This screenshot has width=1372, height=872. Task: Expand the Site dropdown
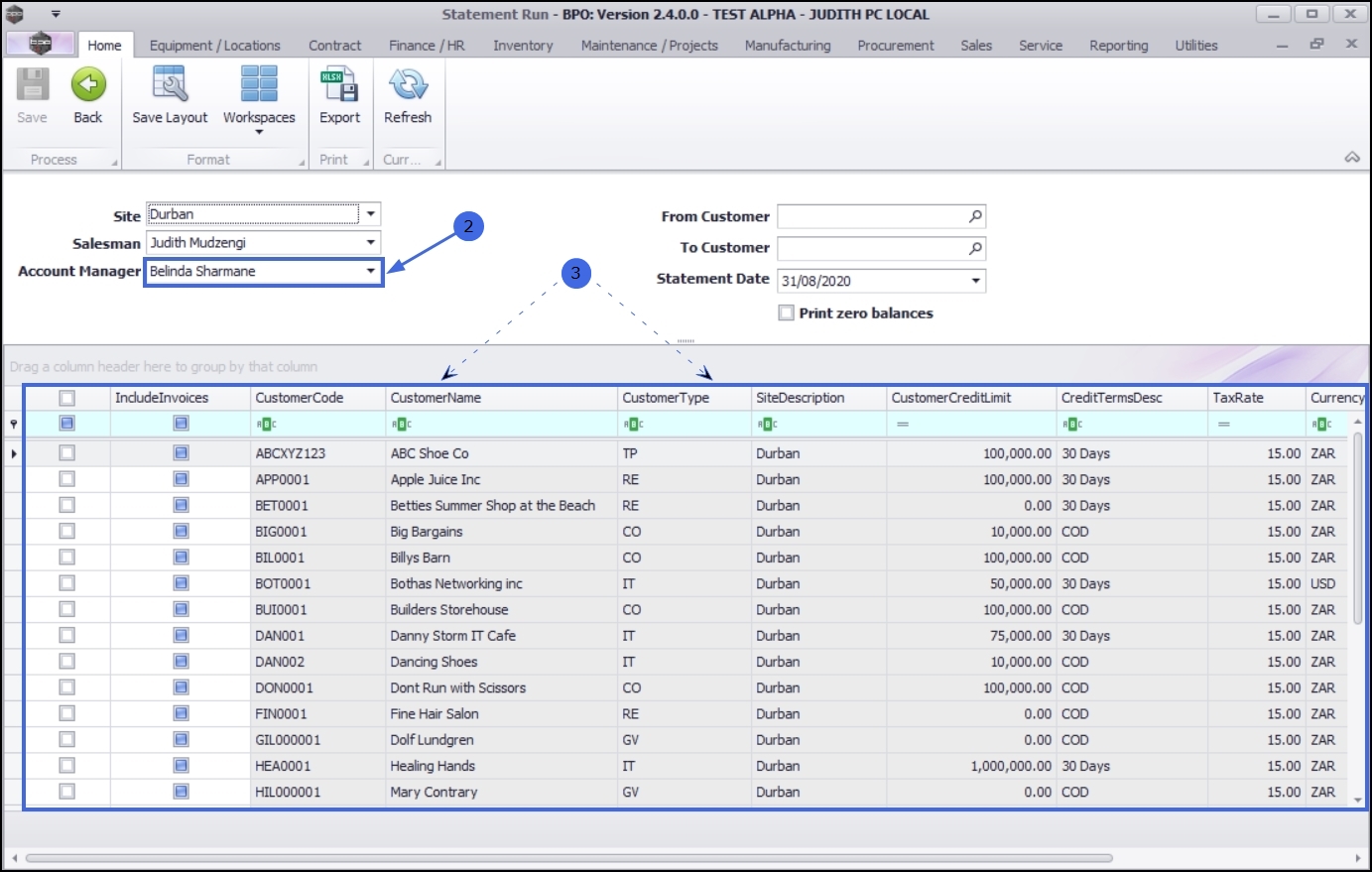371,214
